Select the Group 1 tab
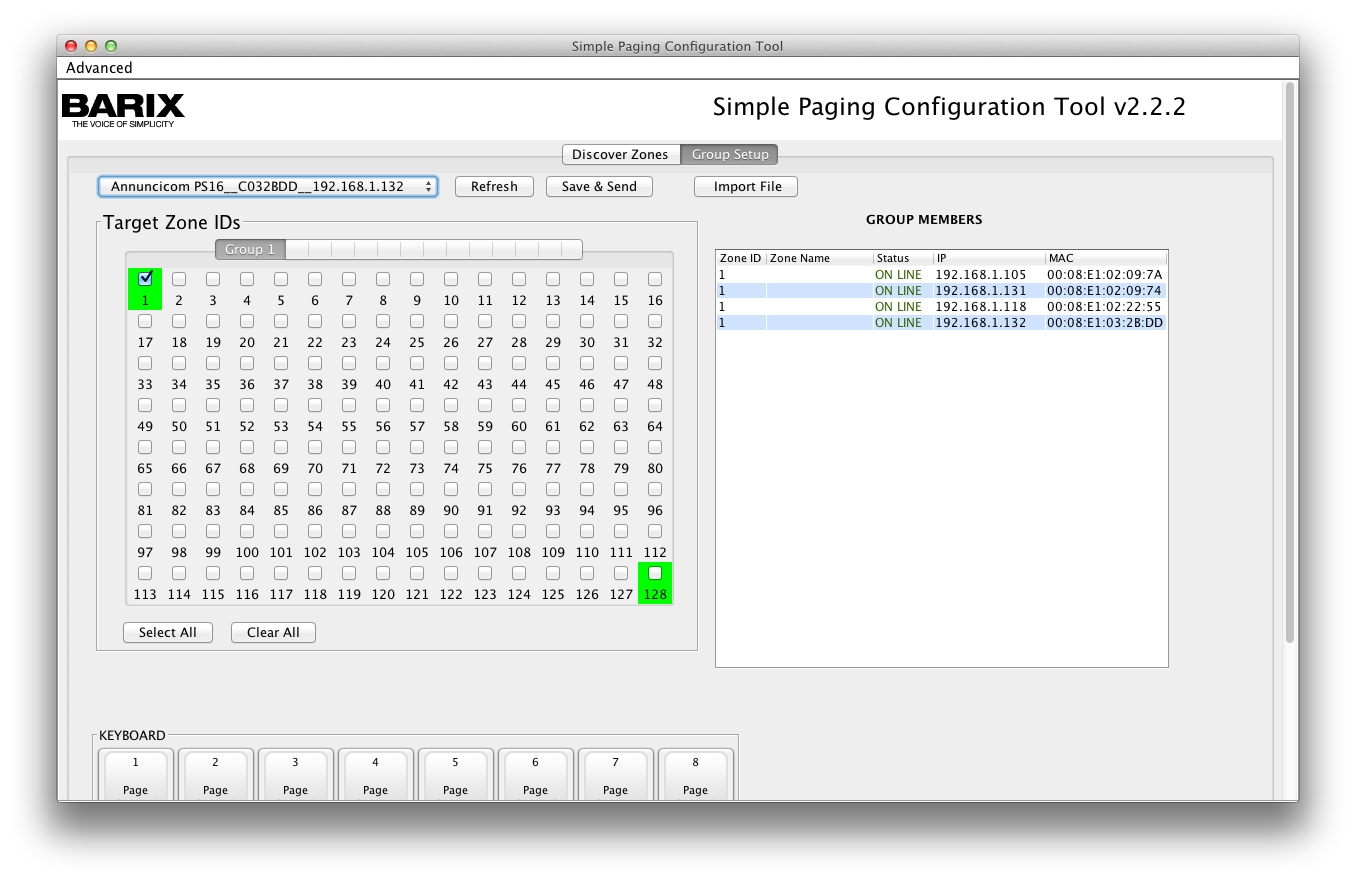Image resolution: width=1356 pixels, height=881 pixels. pyautogui.click(x=250, y=249)
